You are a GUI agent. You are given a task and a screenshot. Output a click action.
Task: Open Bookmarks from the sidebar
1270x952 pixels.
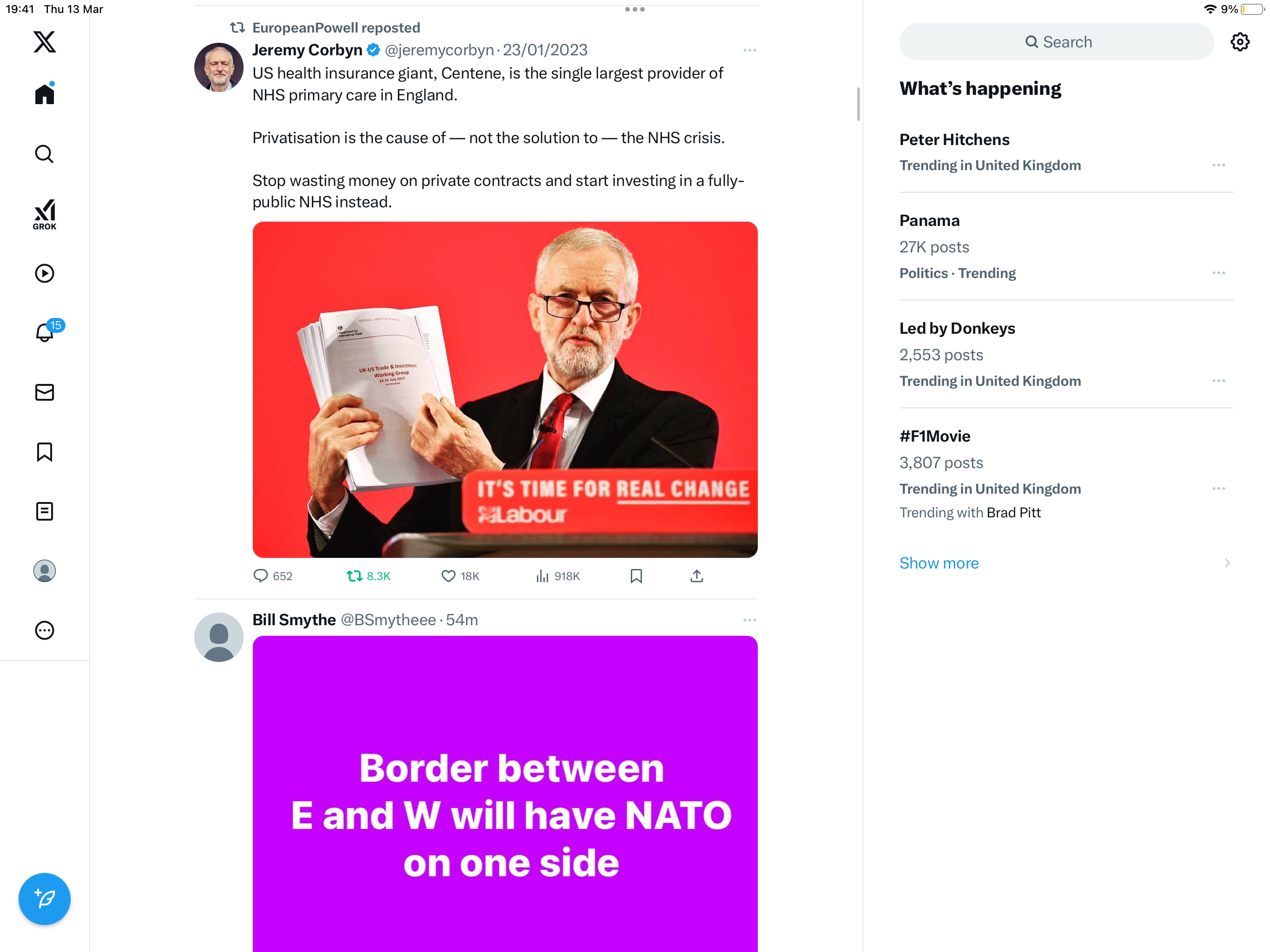(44, 452)
